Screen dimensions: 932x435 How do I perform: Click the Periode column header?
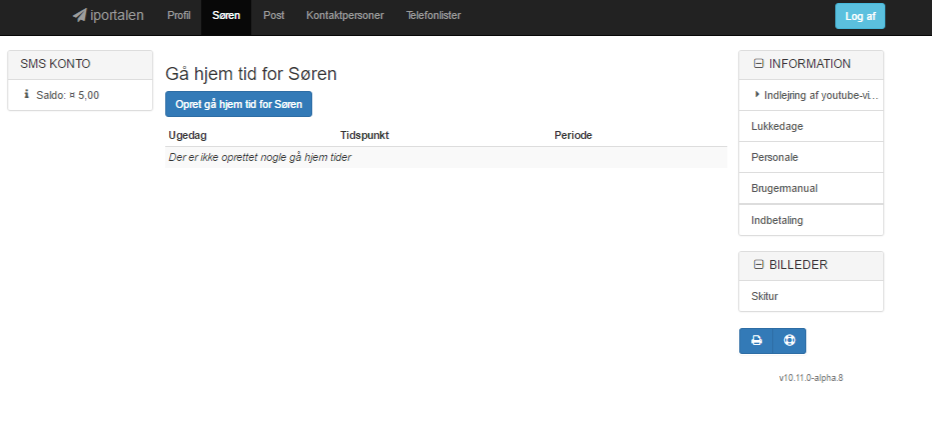[573, 135]
